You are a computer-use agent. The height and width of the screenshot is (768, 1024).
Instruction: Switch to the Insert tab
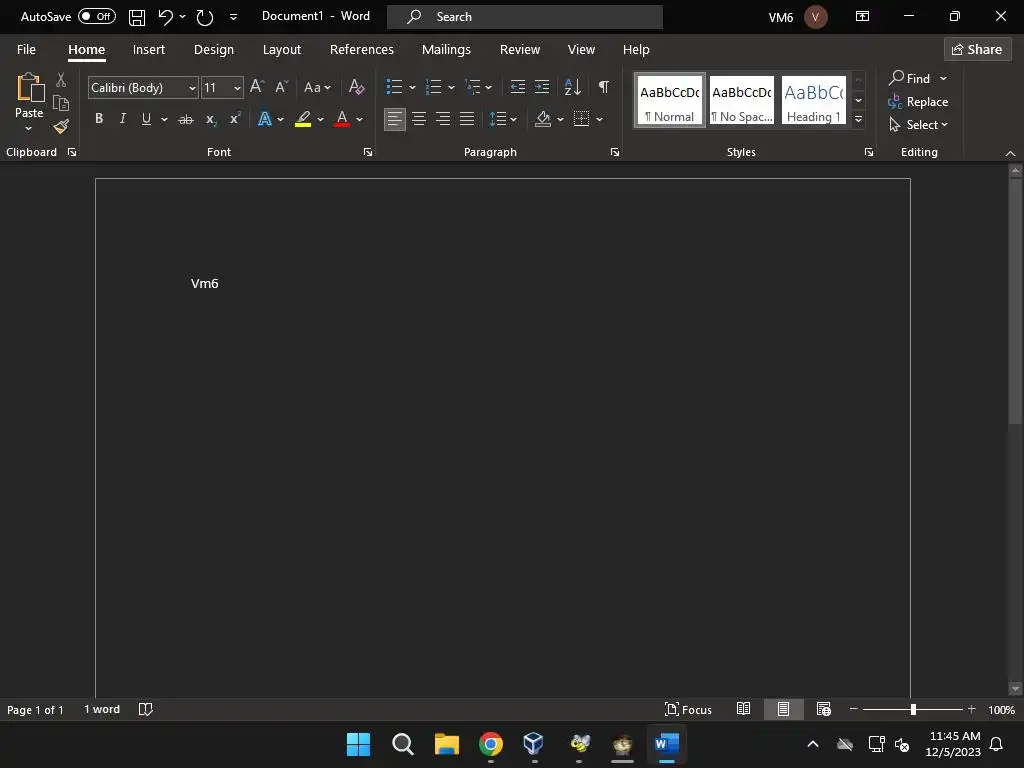coord(149,50)
